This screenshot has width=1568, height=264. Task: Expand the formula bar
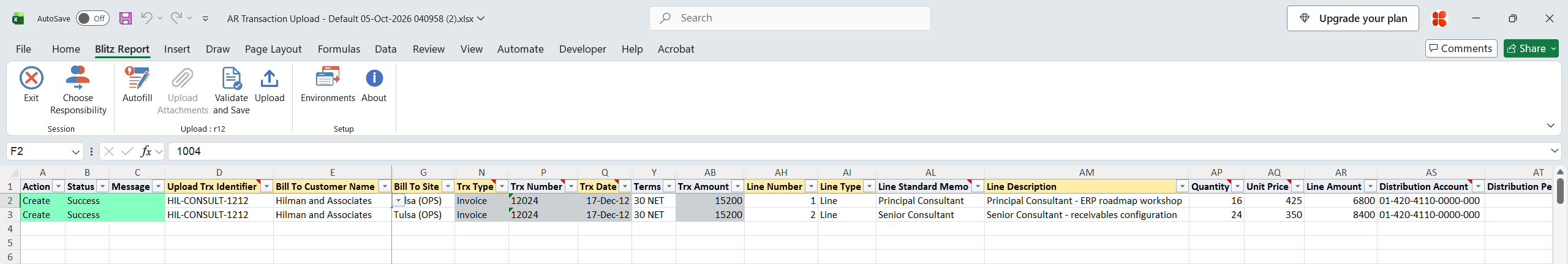click(1554, 151)
